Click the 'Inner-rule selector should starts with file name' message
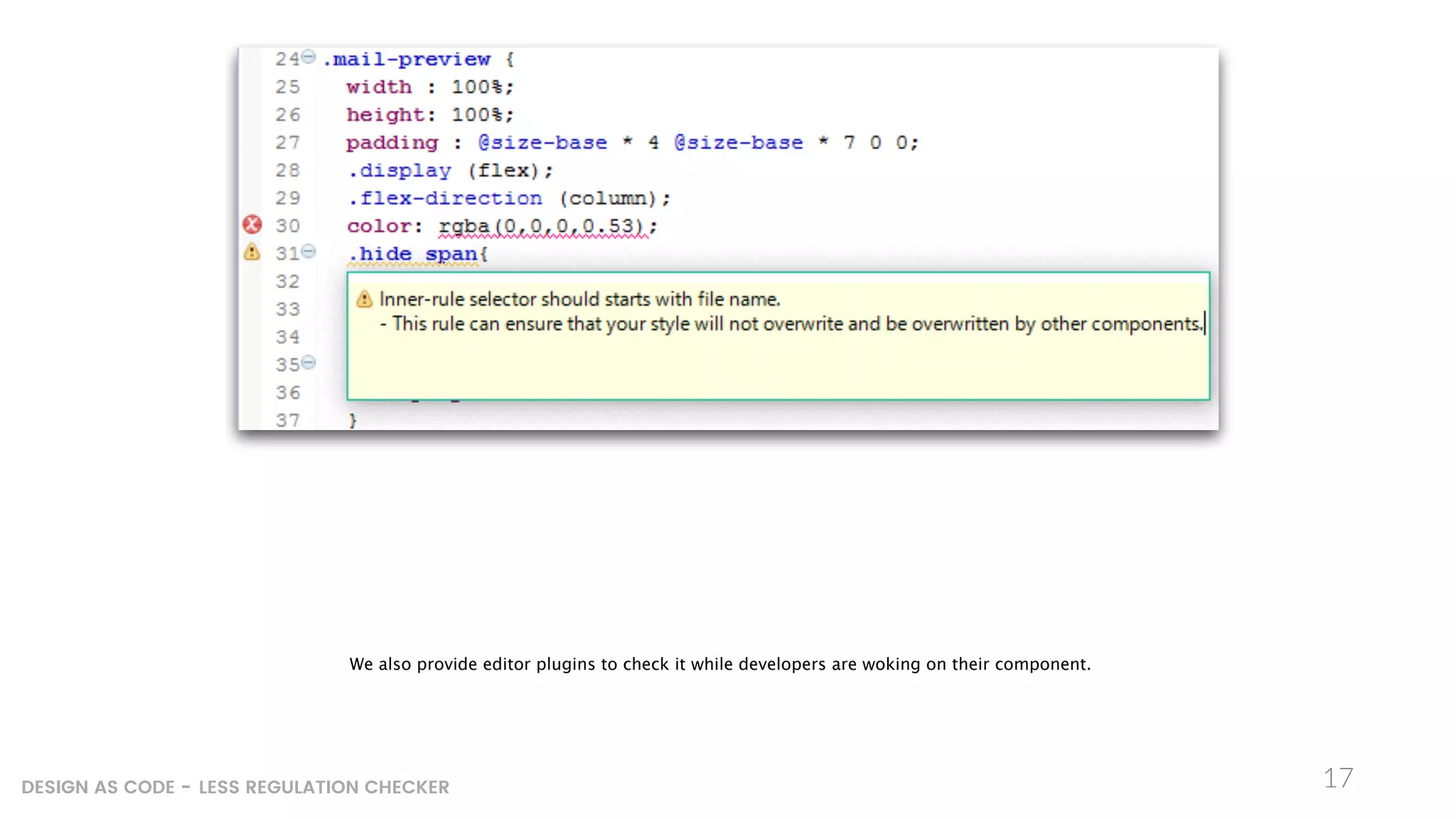 click(x=579, y=299)
